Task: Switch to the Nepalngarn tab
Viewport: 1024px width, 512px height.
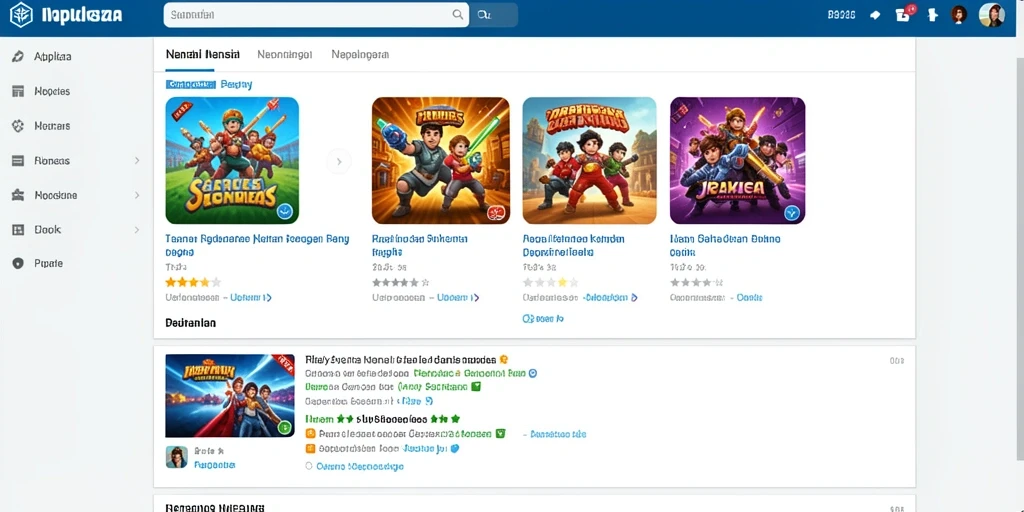Action: 360,55
